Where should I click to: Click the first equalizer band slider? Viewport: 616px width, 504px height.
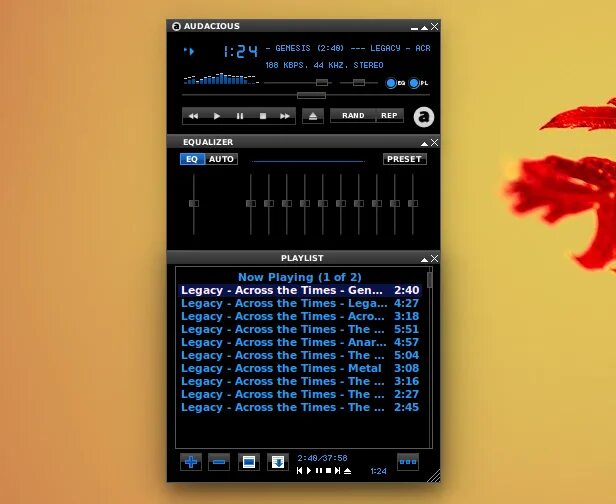coord(251,203)
